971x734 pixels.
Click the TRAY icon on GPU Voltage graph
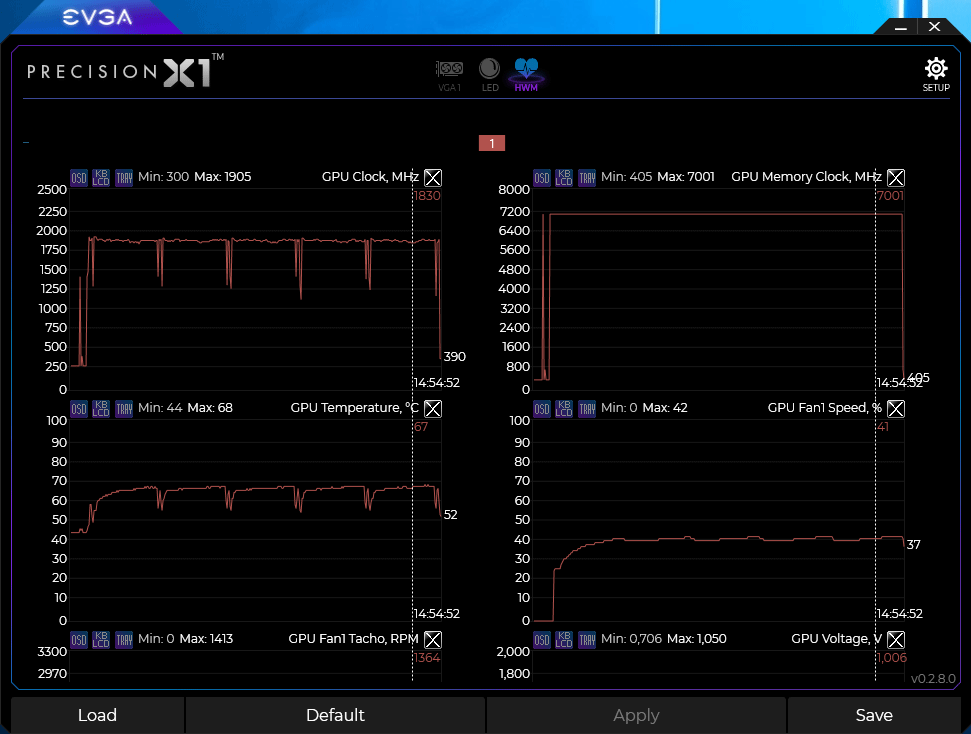(x=587, y=639)
